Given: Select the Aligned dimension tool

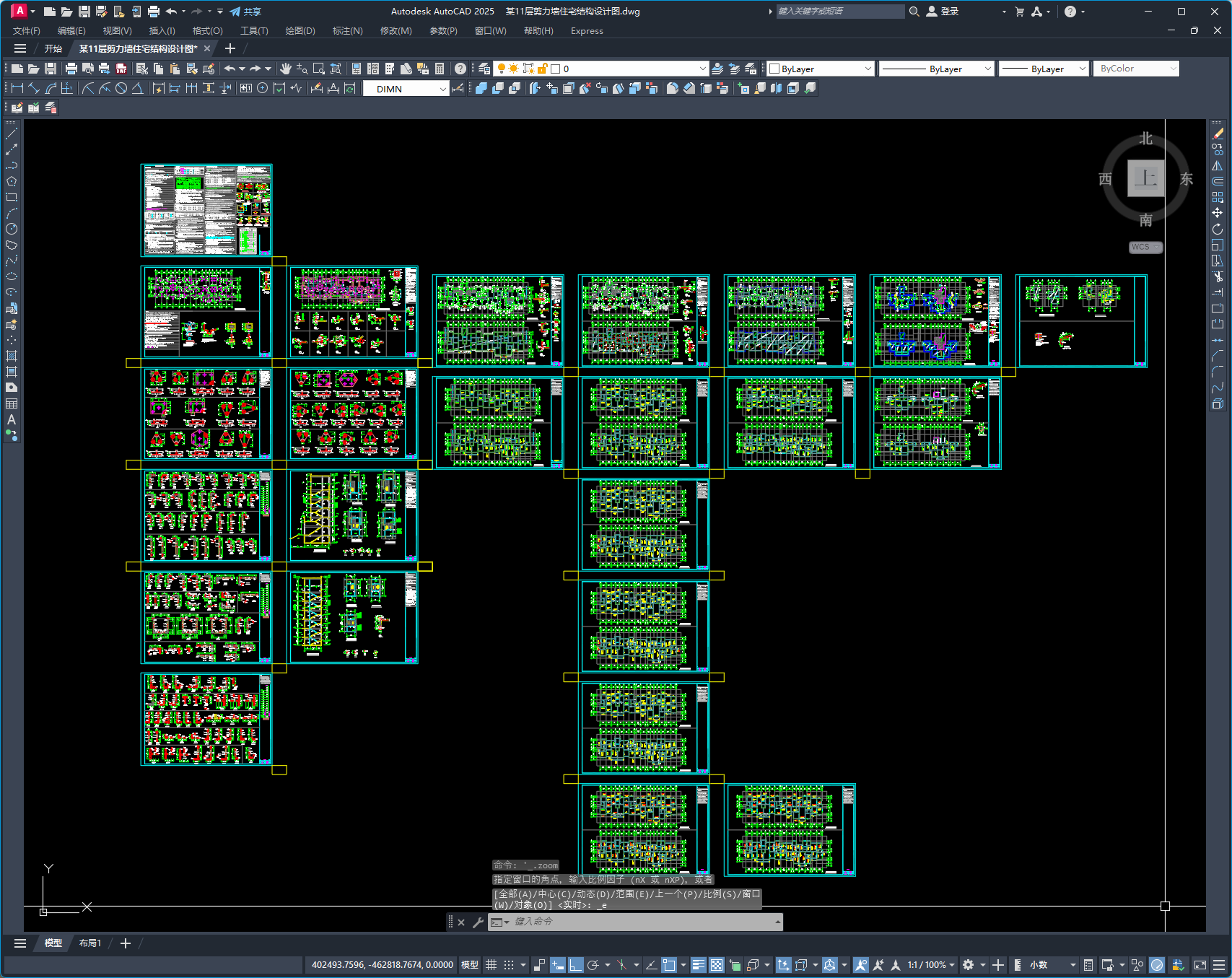Looking at the screenshot, I should click(34, 88).
